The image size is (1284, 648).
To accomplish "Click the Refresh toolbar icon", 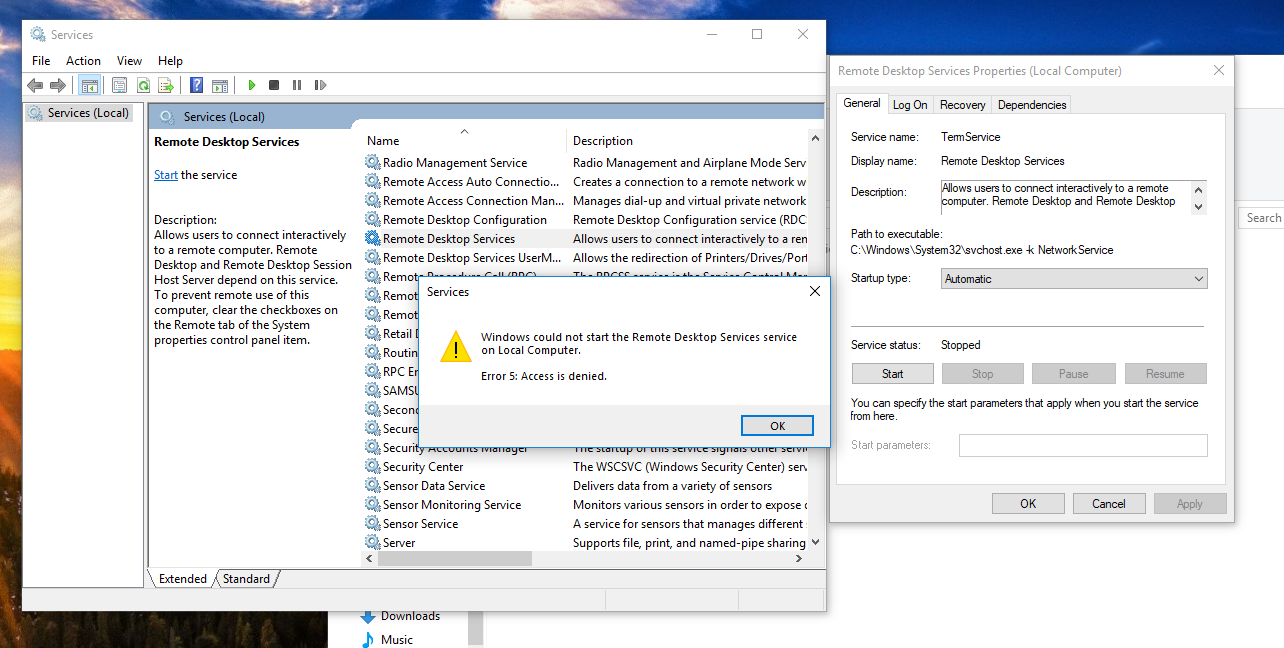I will pyautogui.click(x=143, y=86).
